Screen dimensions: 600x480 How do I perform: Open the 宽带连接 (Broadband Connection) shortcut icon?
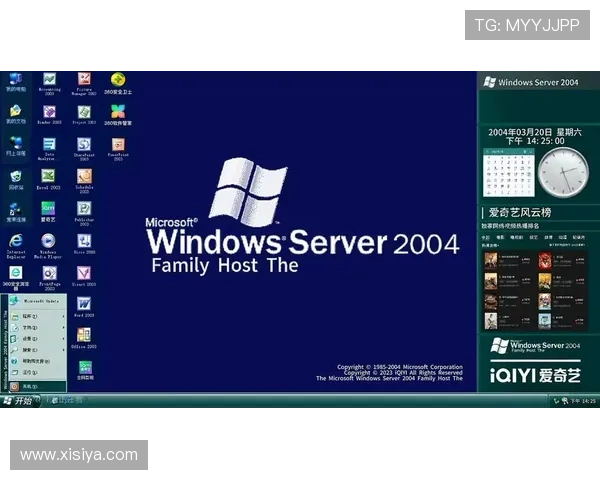tap(16, 212)
